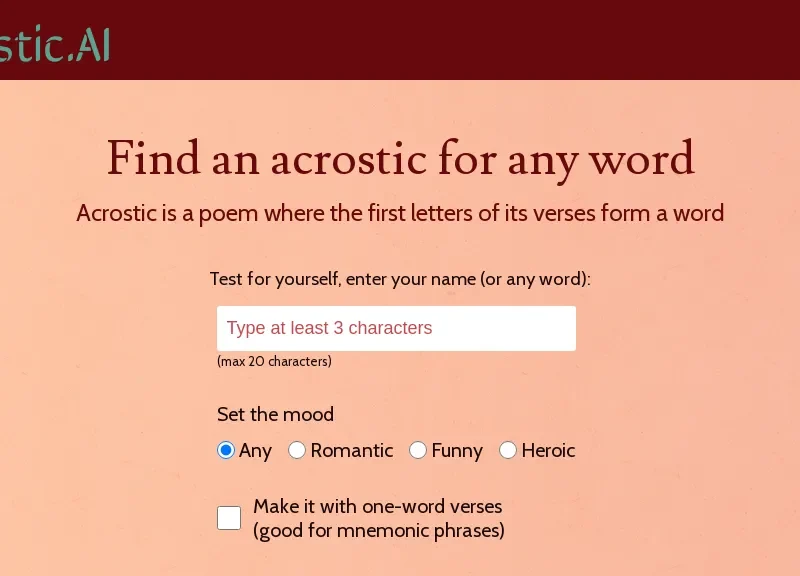This screenshot has width=800, height=576.
Task: Click the '(max 20 characters)' hint text
Action: 274,361
